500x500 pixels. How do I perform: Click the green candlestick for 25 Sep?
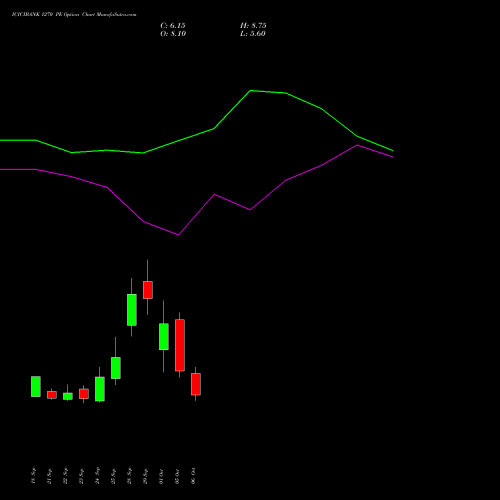coord(116,368)
